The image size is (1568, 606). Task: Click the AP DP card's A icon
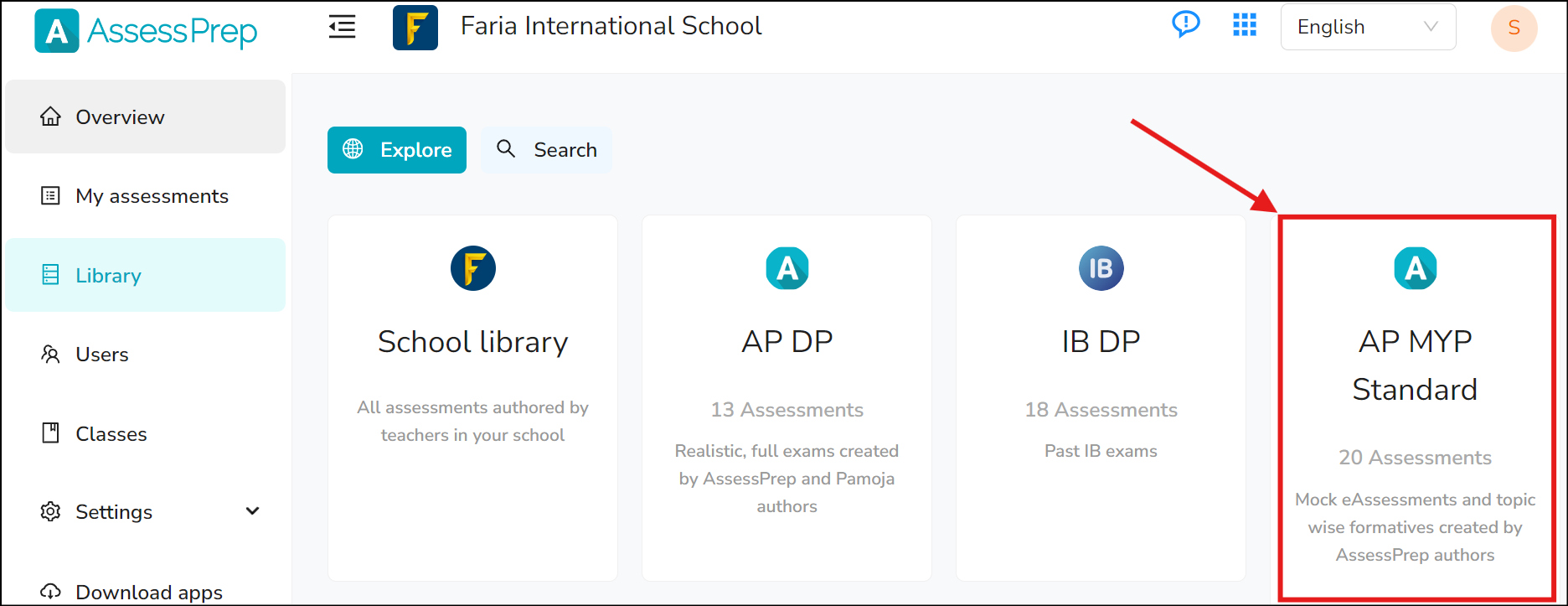(x=787, y=268)
